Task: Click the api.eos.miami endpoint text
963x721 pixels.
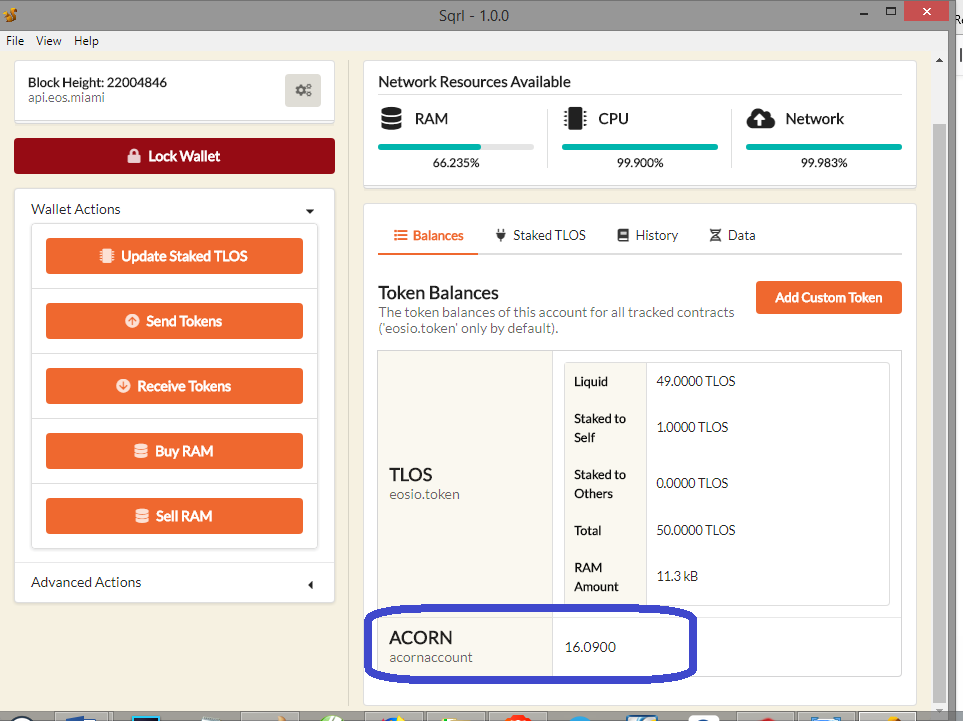Action: [66, 98]
